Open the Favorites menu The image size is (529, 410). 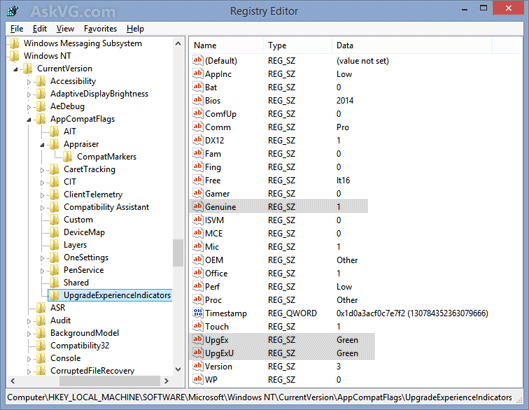[100, 29]
